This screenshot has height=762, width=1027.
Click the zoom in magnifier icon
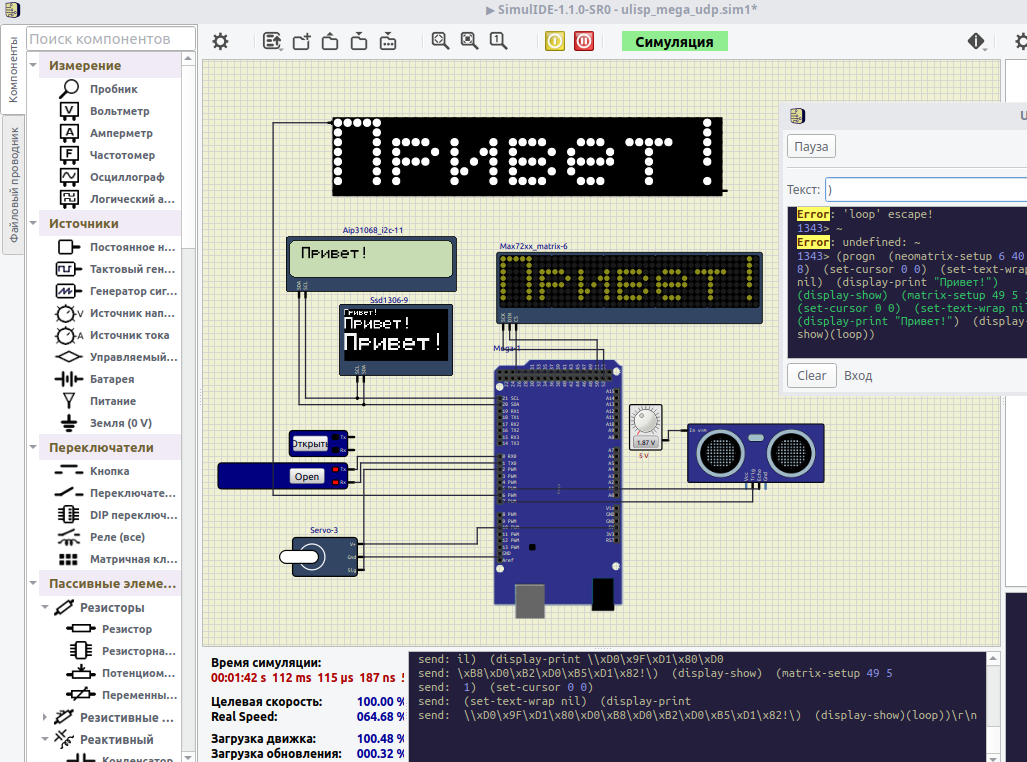[x=440, y=41]
